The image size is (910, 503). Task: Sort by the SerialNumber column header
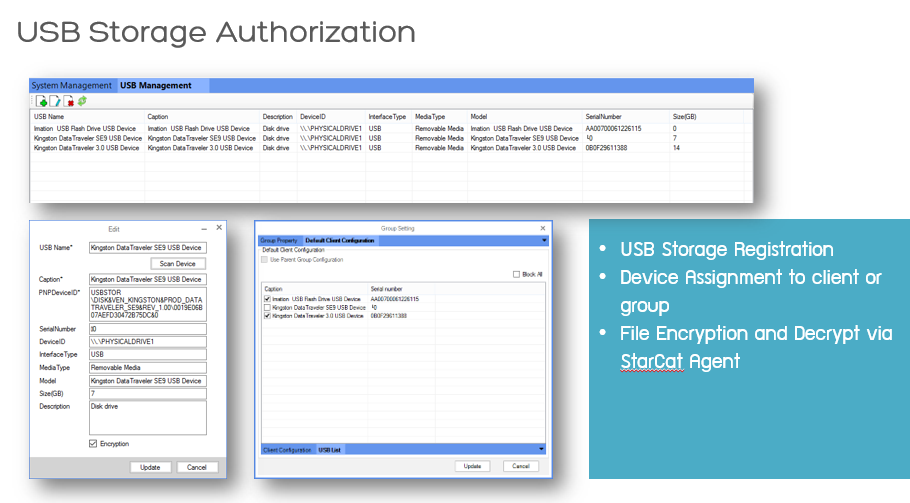pos(603,117)
